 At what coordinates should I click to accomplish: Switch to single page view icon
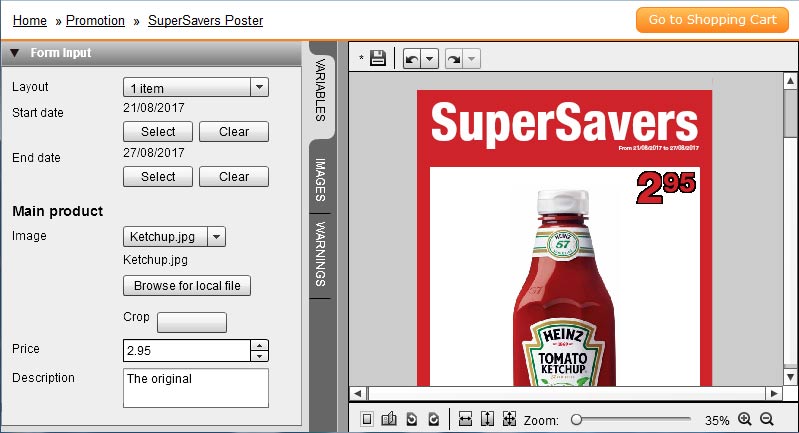coord(366,419)
